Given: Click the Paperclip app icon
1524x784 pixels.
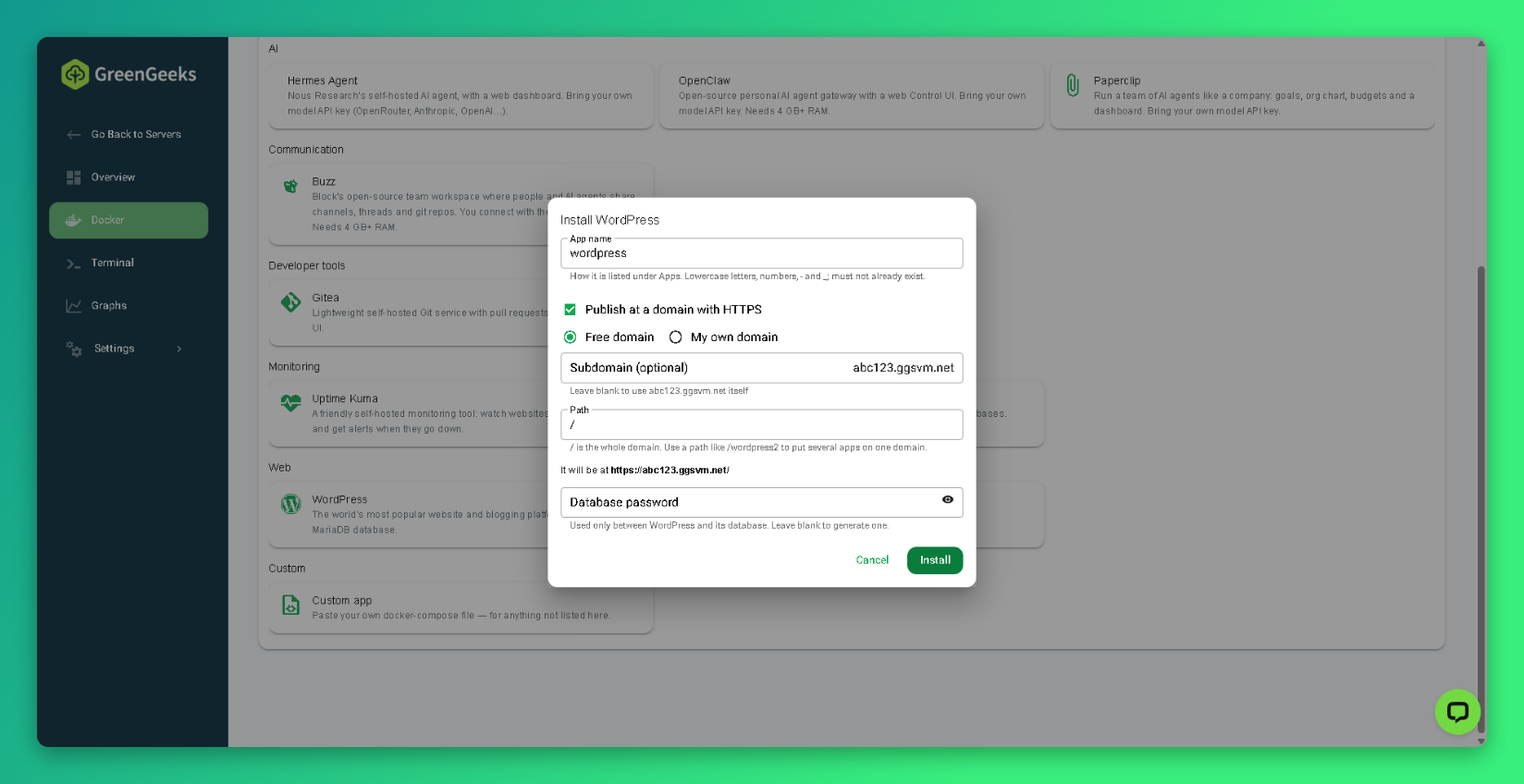Looking at the screenshot, I should pyautogui.click(x=1073, y=85).
